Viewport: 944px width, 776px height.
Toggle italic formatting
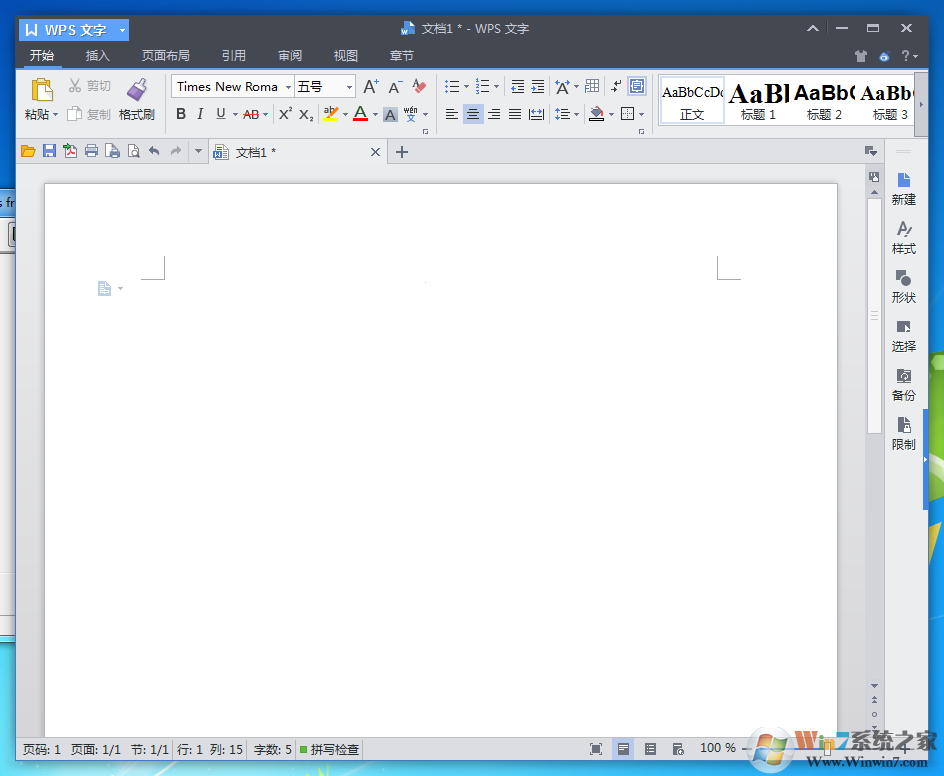199,114
